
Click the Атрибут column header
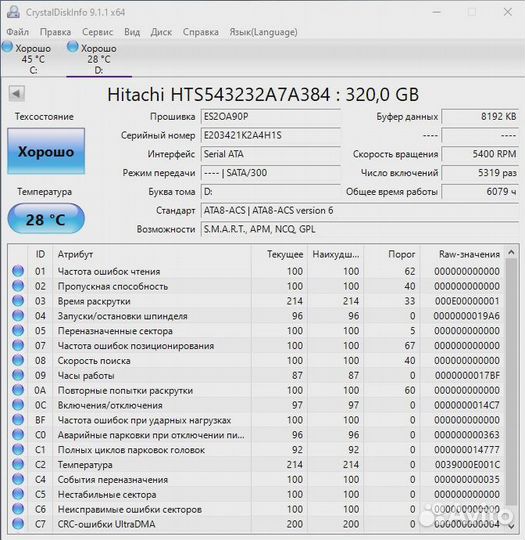point(152,254)
